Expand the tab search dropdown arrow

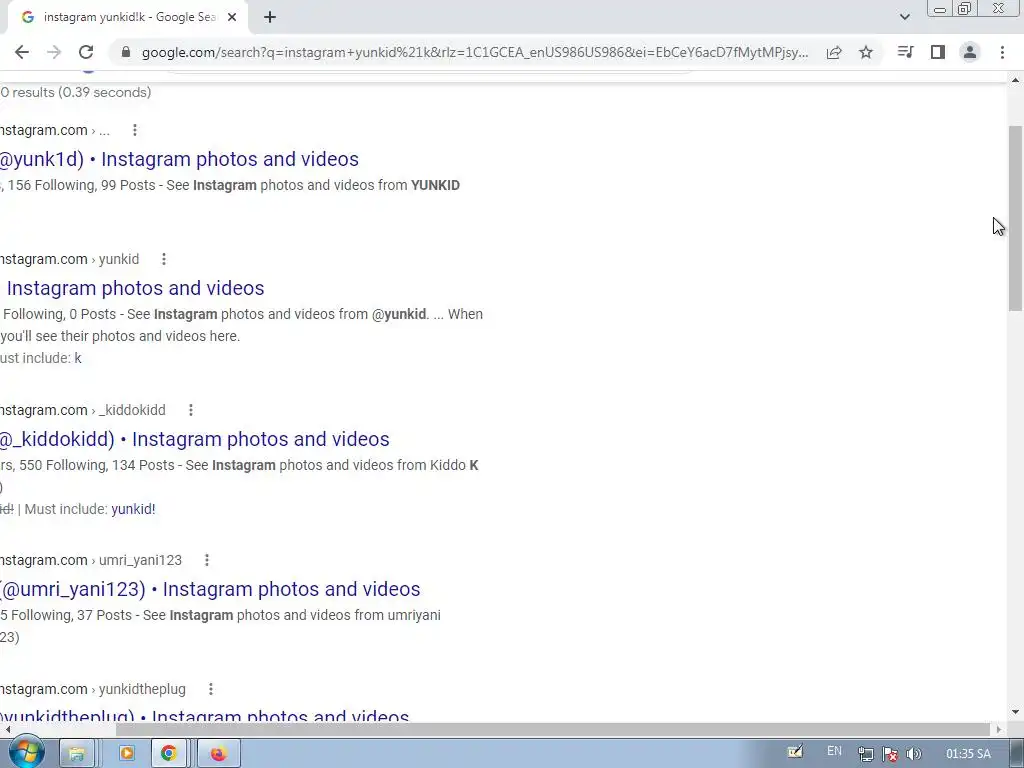pyautogui.click(x=904, y=17)
